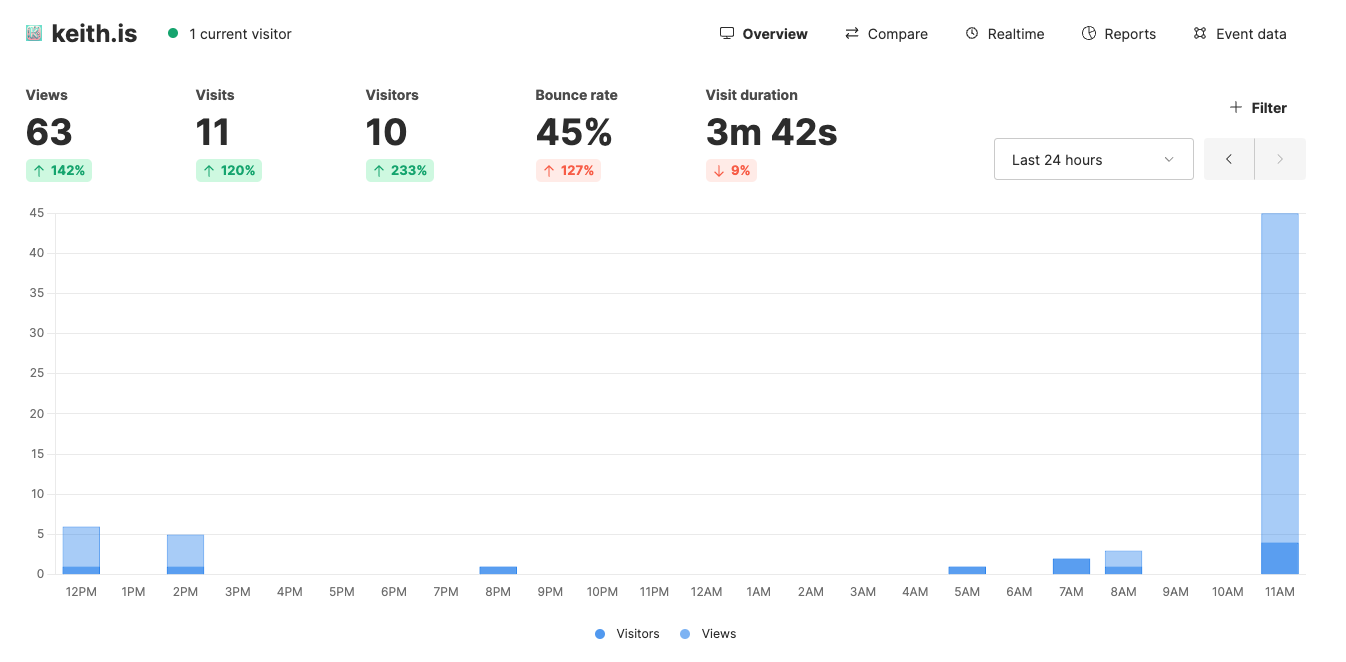Click the Reports clock icon
Viewport: 1346px width, 662px height.
coord(1088,32)
